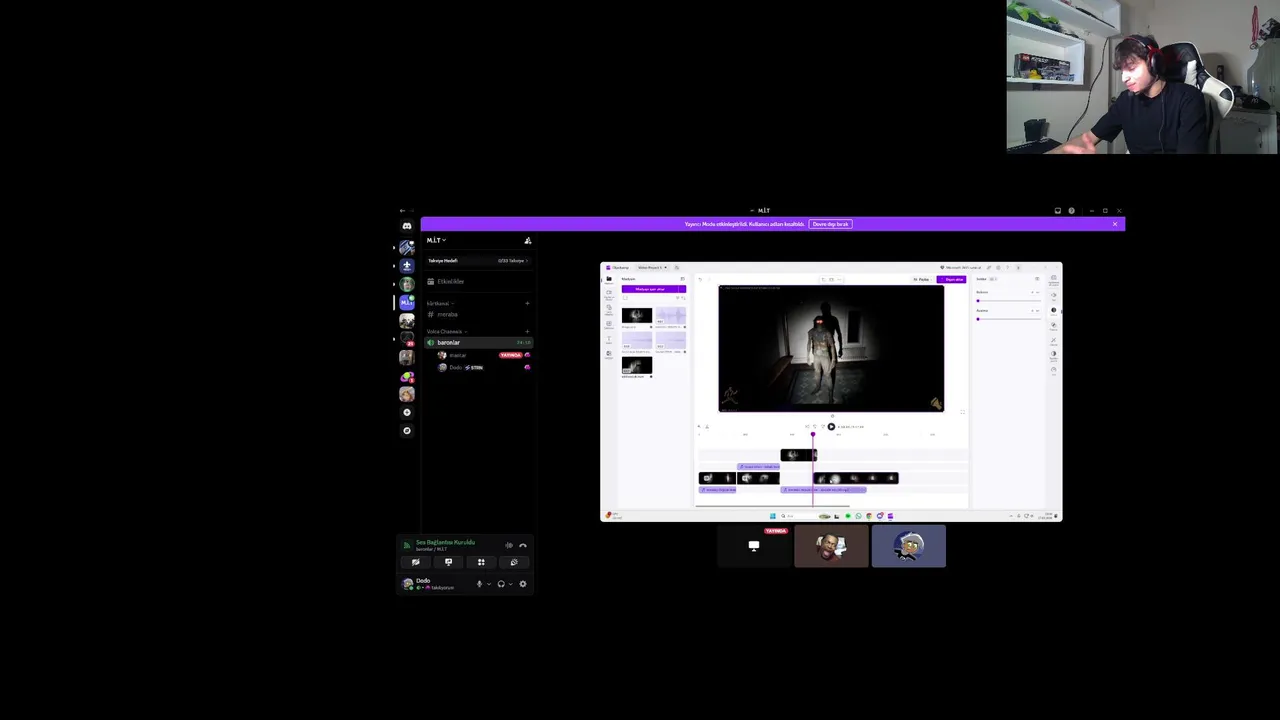Disconnect from voice with hang-up icon

point(523,546)
